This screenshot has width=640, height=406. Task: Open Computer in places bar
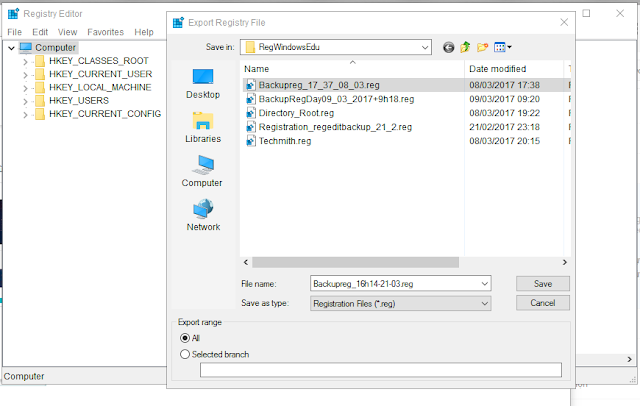tap(202, 172)
